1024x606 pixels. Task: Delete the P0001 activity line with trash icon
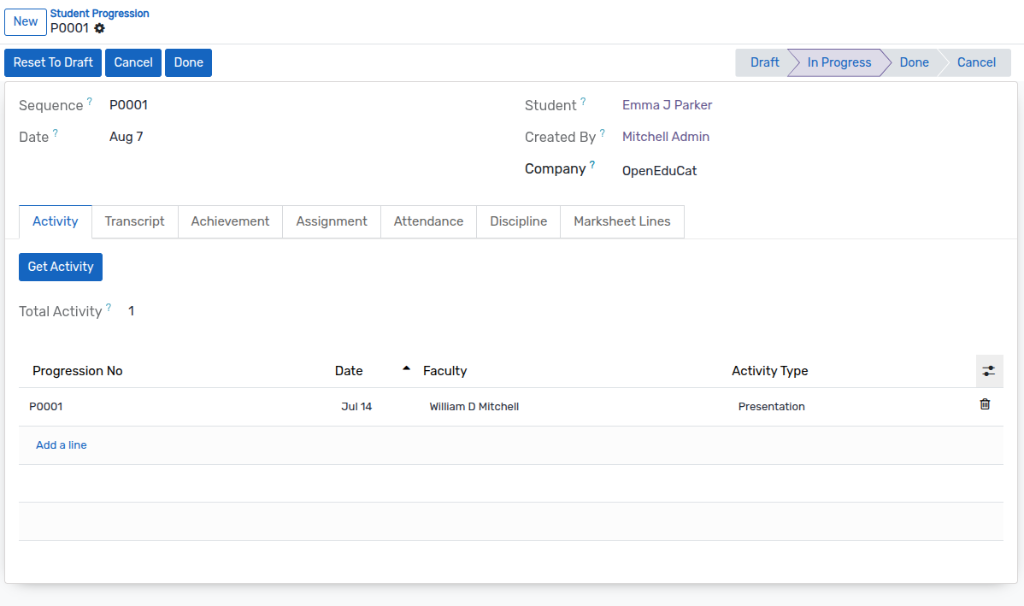coord(985,404)
